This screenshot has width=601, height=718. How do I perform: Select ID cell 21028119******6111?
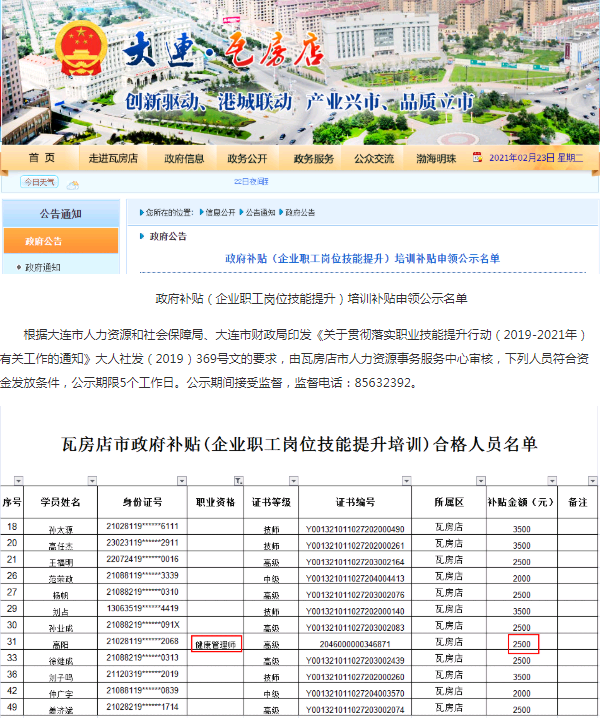[142, 527]
